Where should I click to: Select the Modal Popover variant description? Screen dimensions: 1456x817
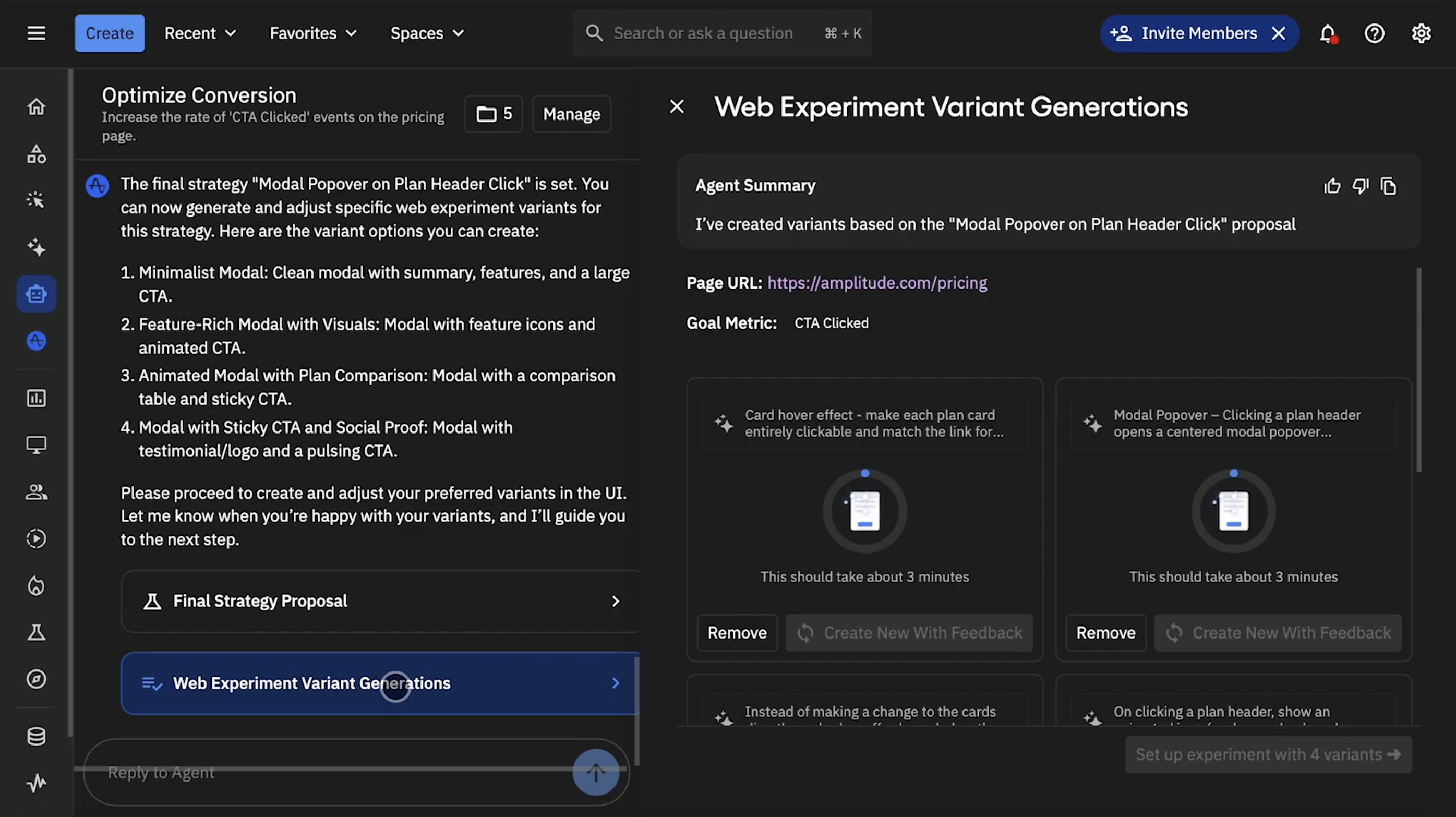(1233, 423)
